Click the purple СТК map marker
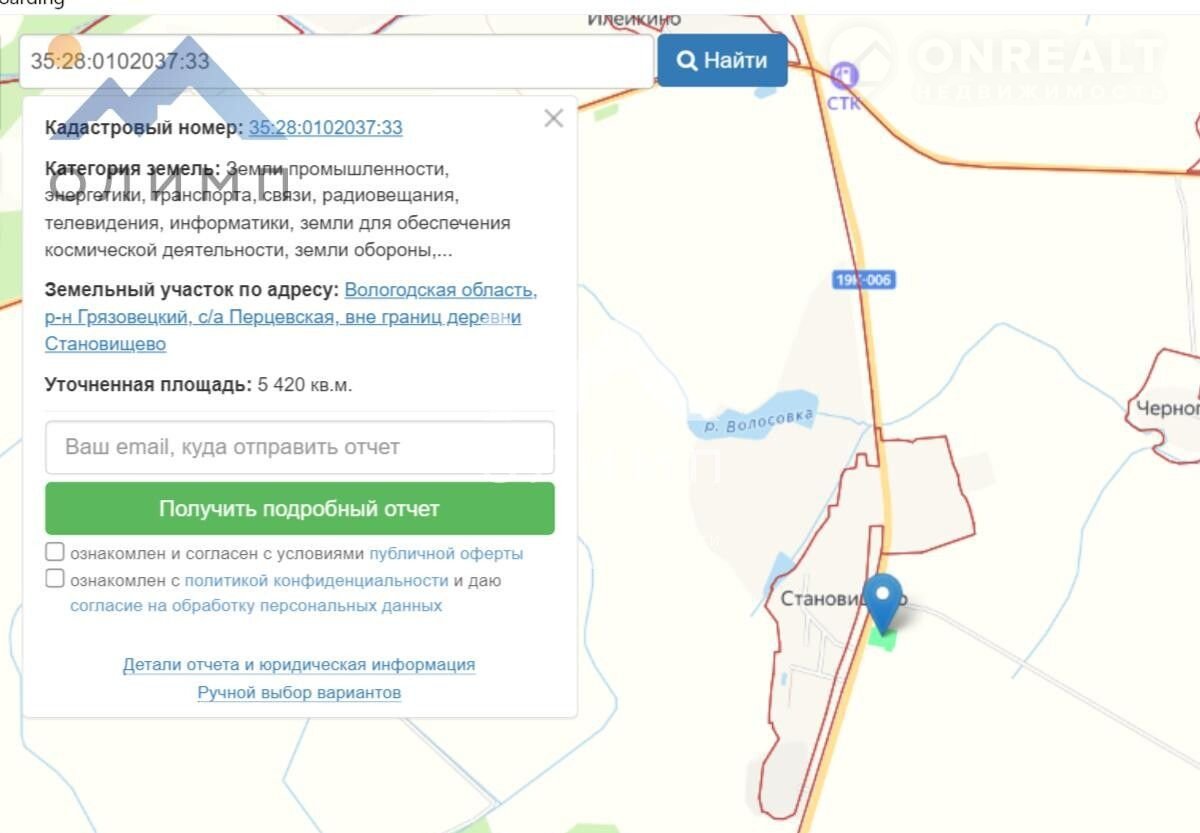 [x=844, y=74]
